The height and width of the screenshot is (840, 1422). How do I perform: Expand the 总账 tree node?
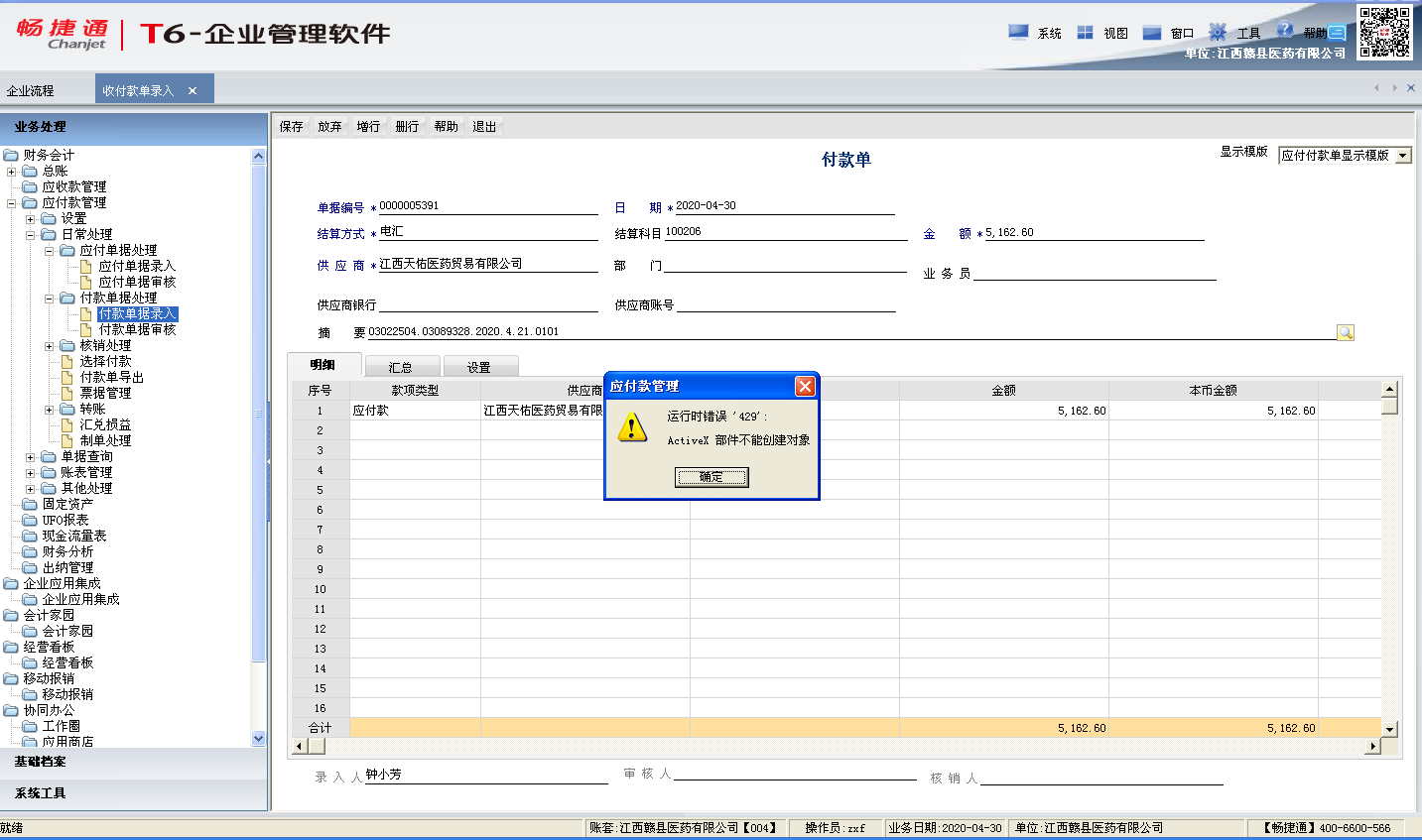11,172
